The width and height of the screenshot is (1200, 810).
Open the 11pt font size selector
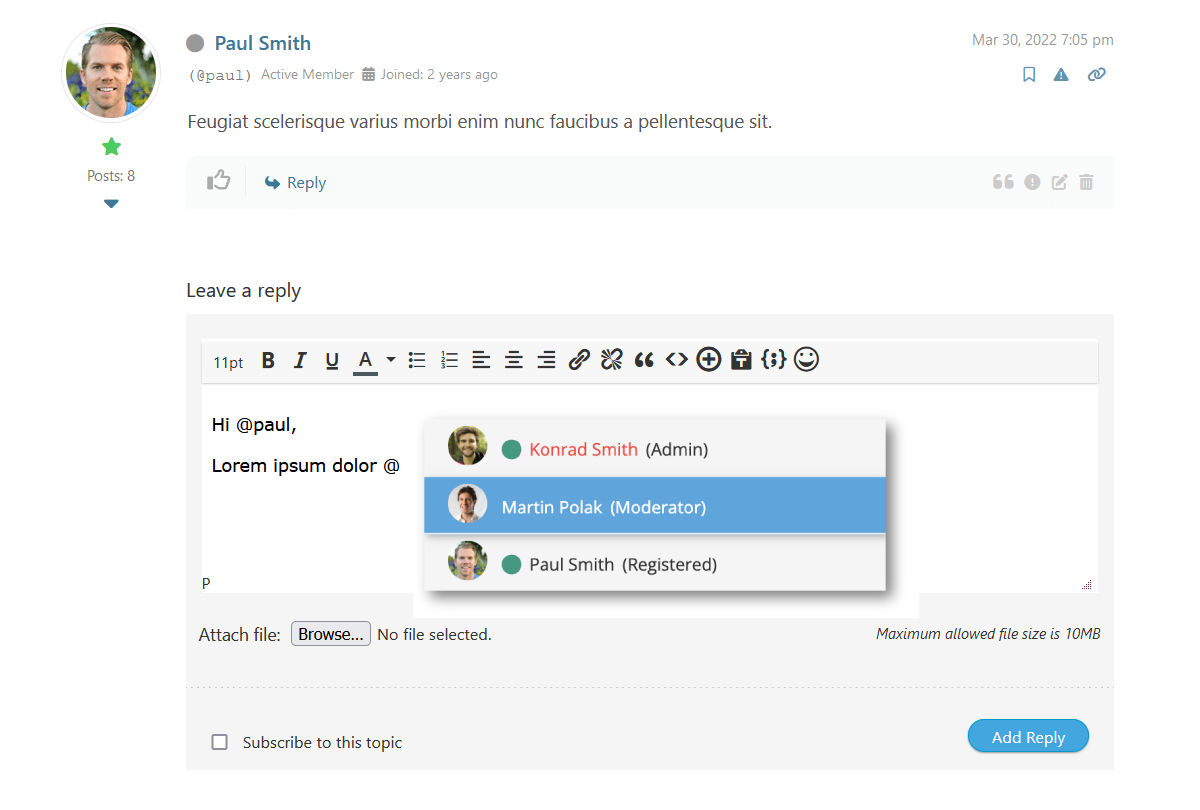227,362
